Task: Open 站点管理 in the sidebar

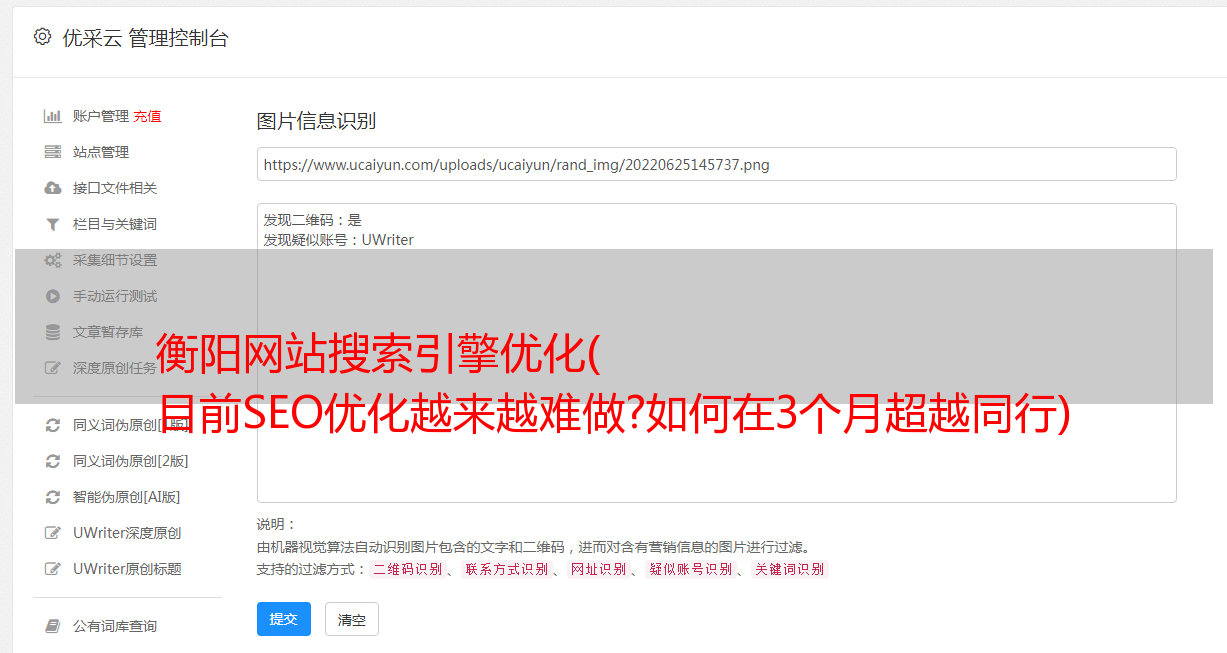Action: 101,152
